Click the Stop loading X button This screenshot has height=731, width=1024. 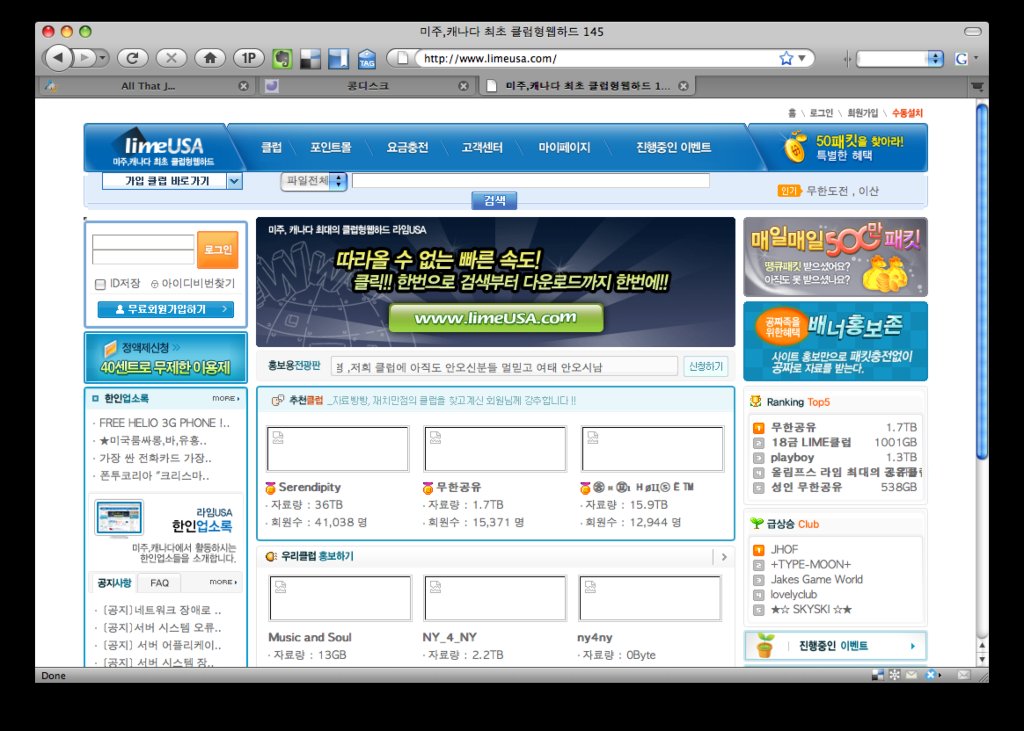[x=171, y=58]
